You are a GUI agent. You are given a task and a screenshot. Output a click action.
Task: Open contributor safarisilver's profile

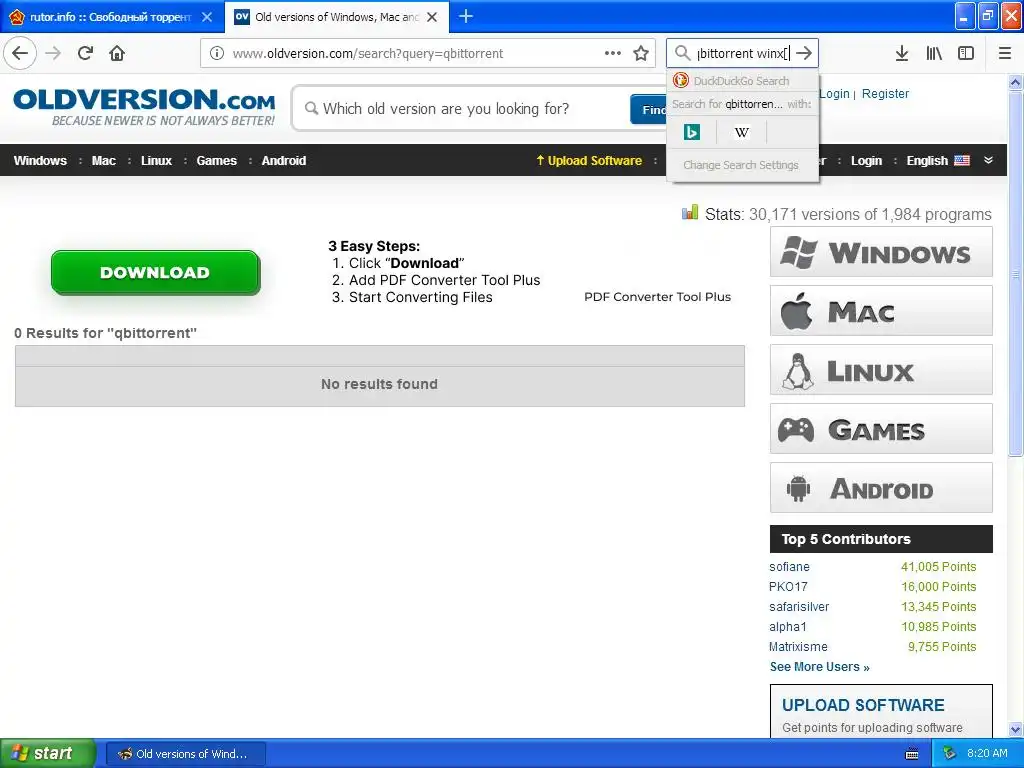click(x=799, y=607)
